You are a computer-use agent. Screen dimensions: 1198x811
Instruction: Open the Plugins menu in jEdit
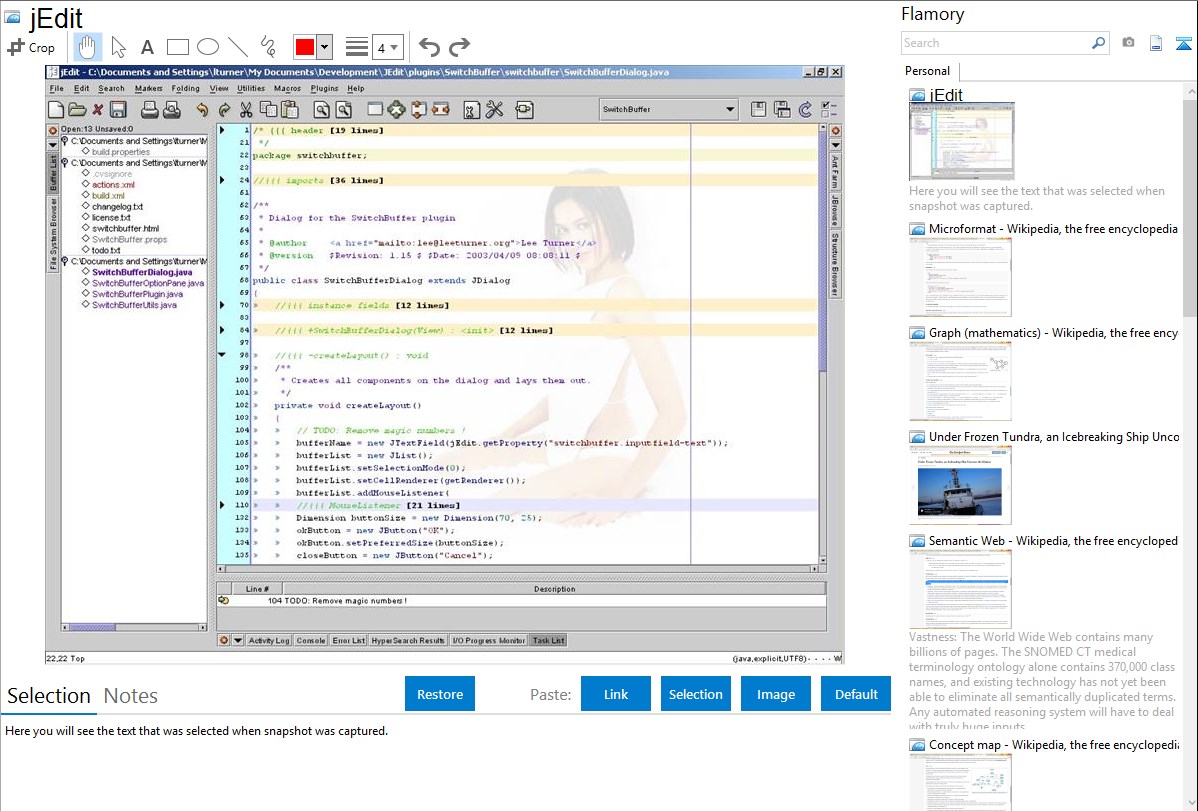[x=324, y=89]
